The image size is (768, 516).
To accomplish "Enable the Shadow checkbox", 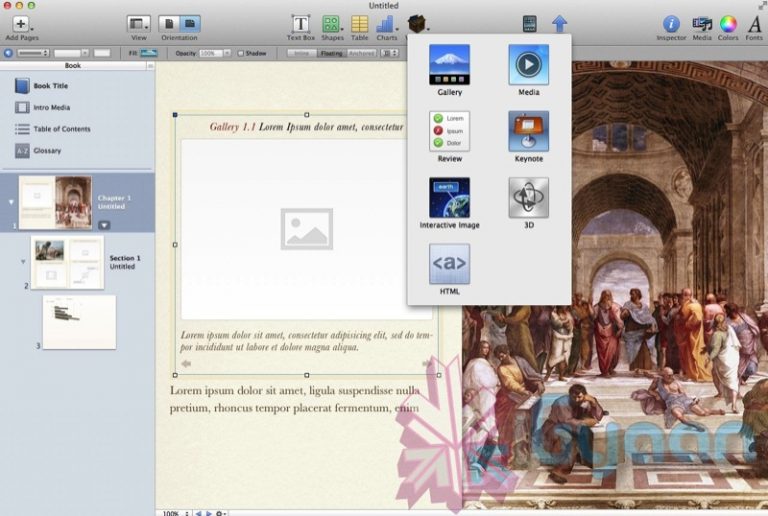I will 241,53.
